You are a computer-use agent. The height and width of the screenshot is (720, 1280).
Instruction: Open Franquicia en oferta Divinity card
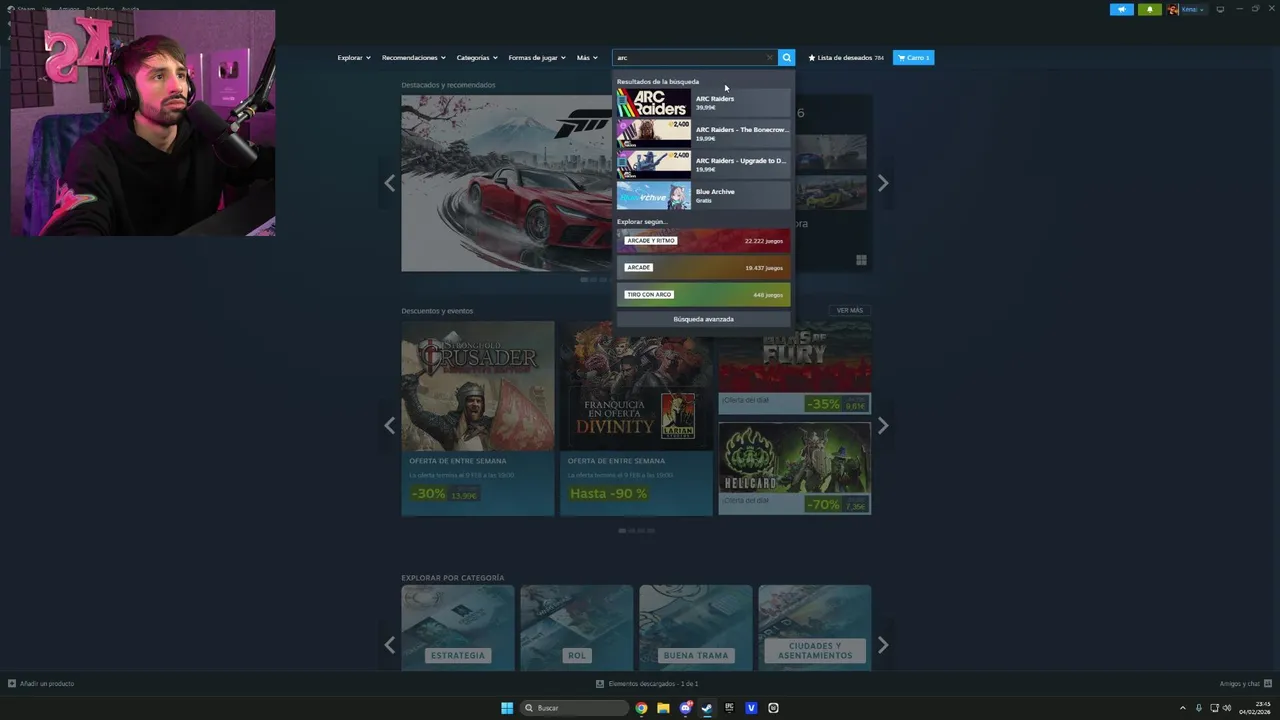point(636,418)
